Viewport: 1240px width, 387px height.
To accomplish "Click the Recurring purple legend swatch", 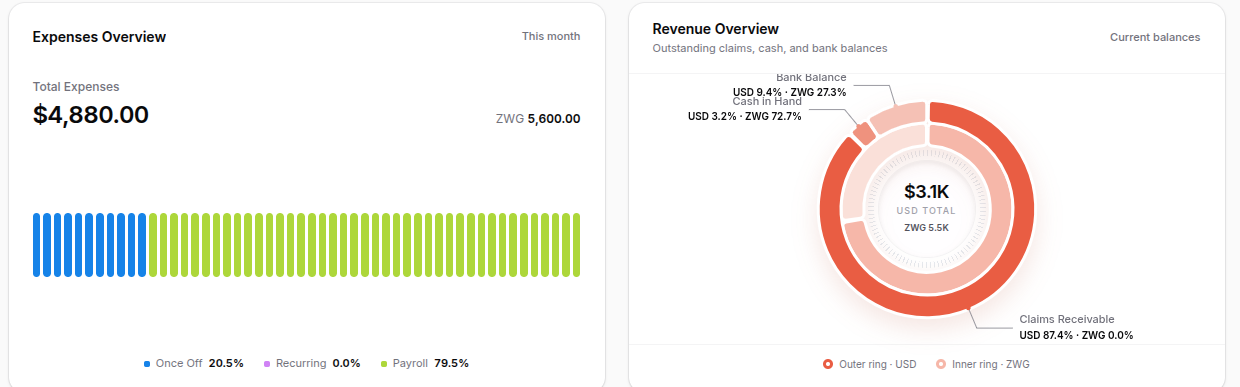I will click(x=267, y=363).
